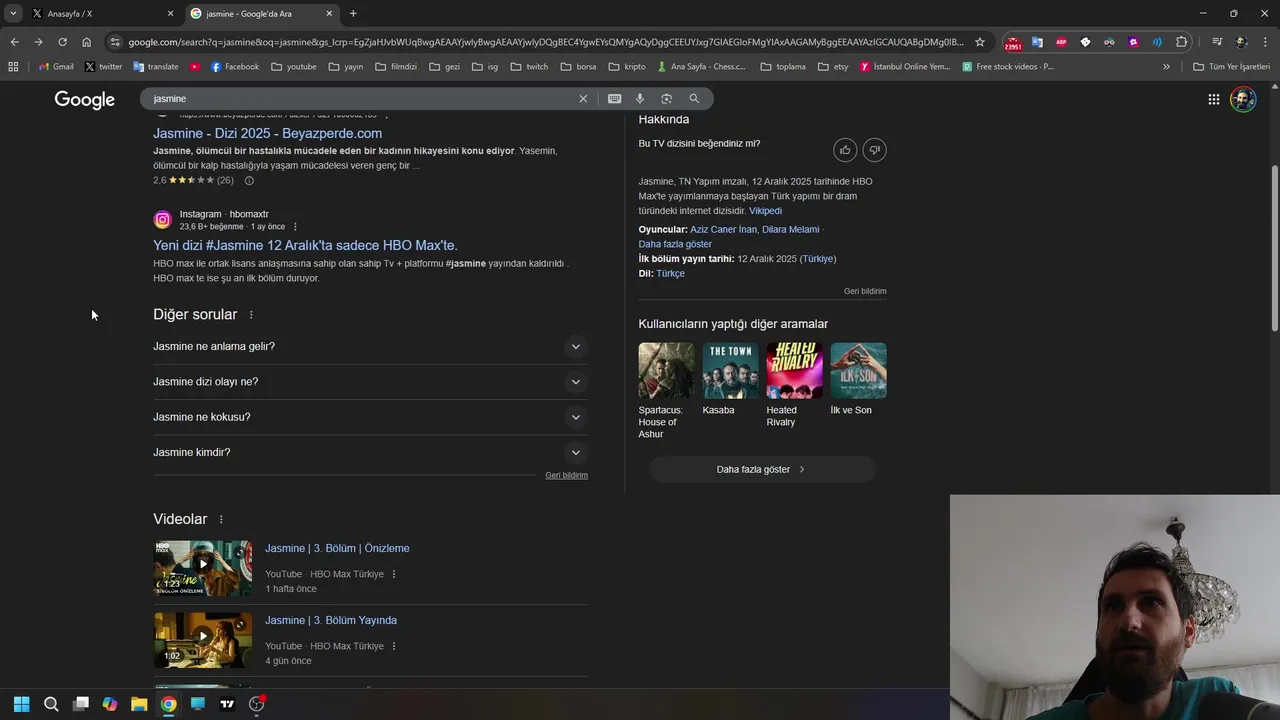This screenshot has width=1280, height=720.
Task: Open Google Lens image search
Action: click(x=667, y=99)
